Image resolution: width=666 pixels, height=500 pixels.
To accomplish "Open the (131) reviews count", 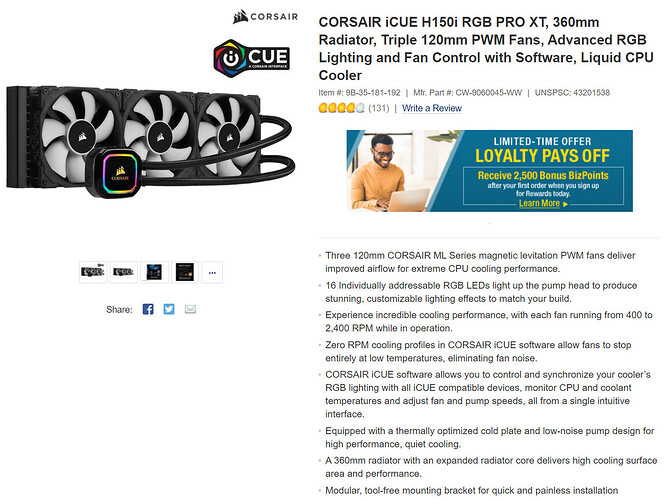I will [378, 108].
